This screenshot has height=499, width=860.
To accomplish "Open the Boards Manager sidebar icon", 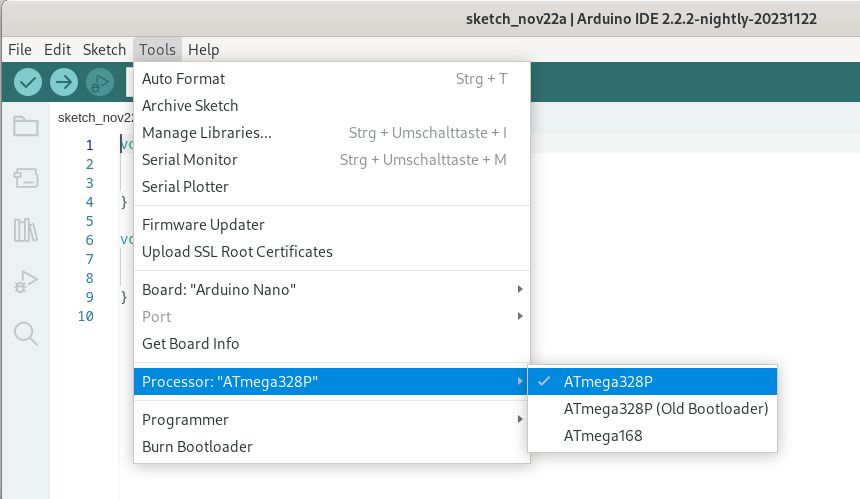I will pos(26,178).
